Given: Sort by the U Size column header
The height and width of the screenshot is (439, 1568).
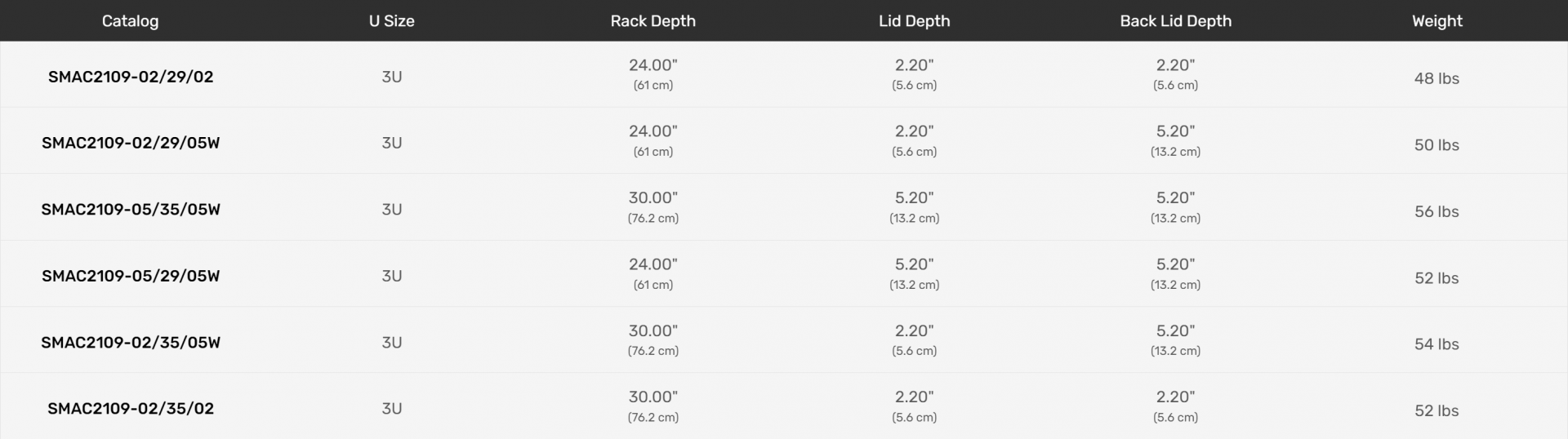Looking at the screenshot, I should 391,21.
